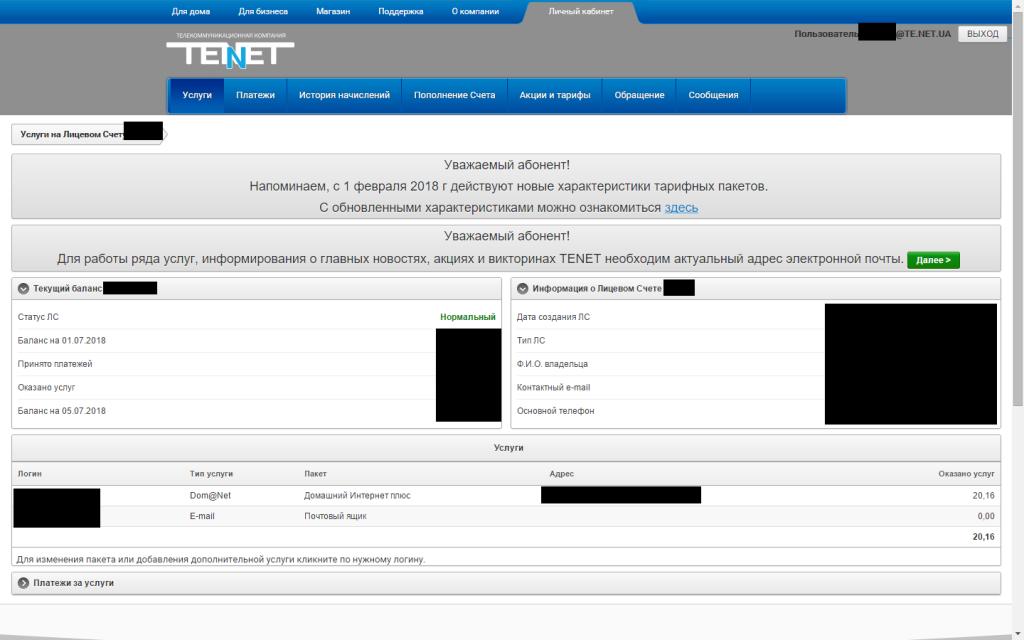
Task: Expand the Платежи за услуги section
Action: [x=24, y=583]
